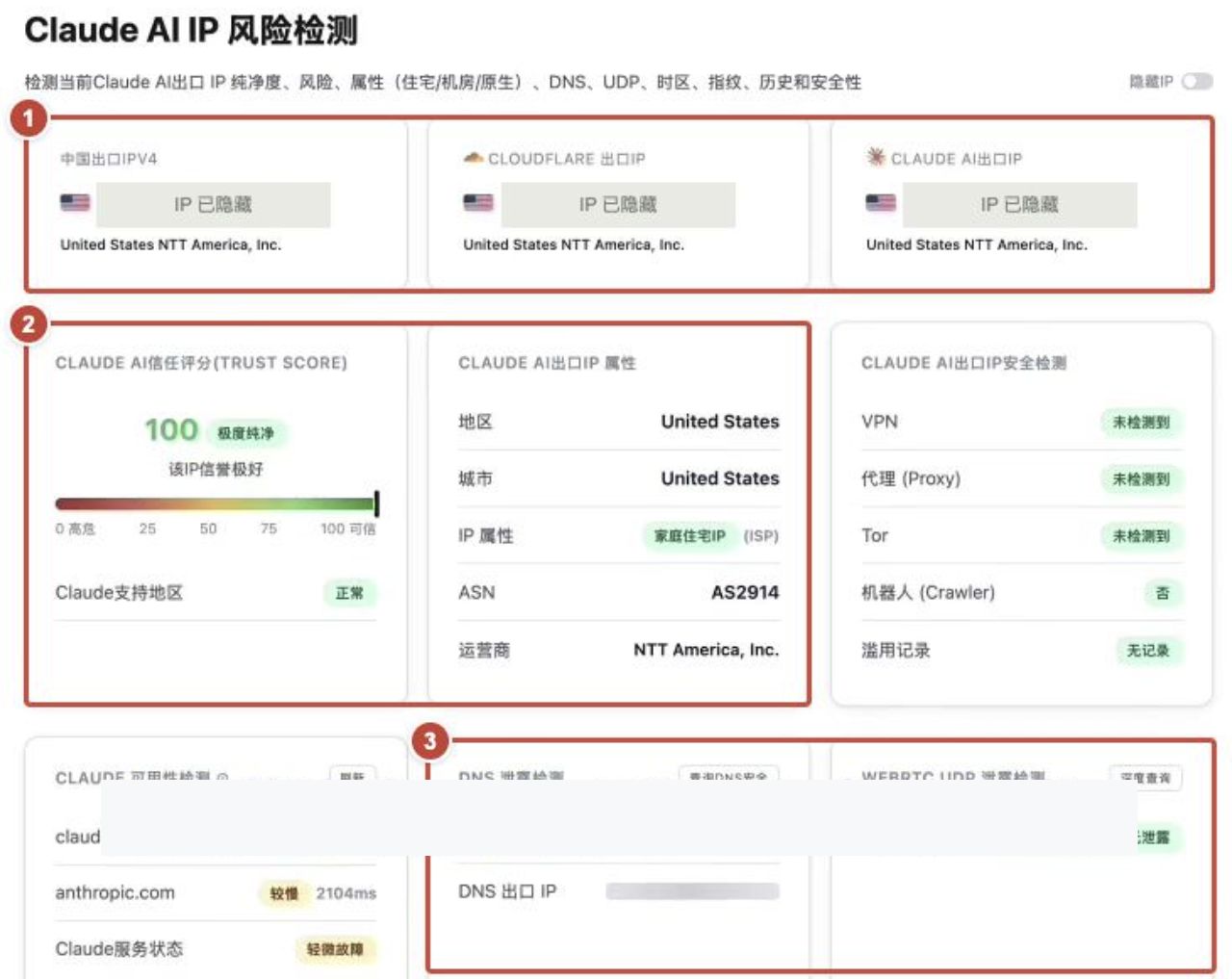Select the hidden IP box under Cloudflare 出口IP

pyautogui.click(x=618, y=204)
